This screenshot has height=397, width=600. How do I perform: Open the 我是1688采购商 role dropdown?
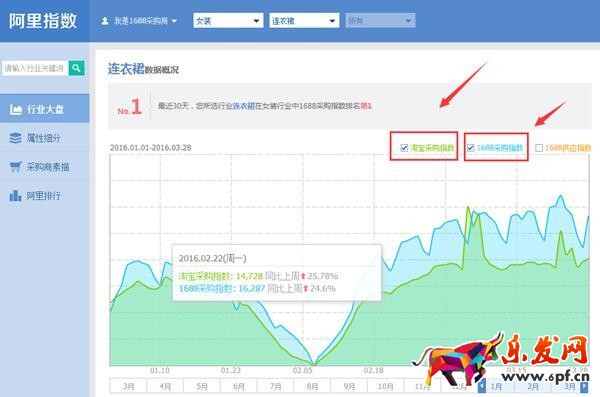(139, 21)
